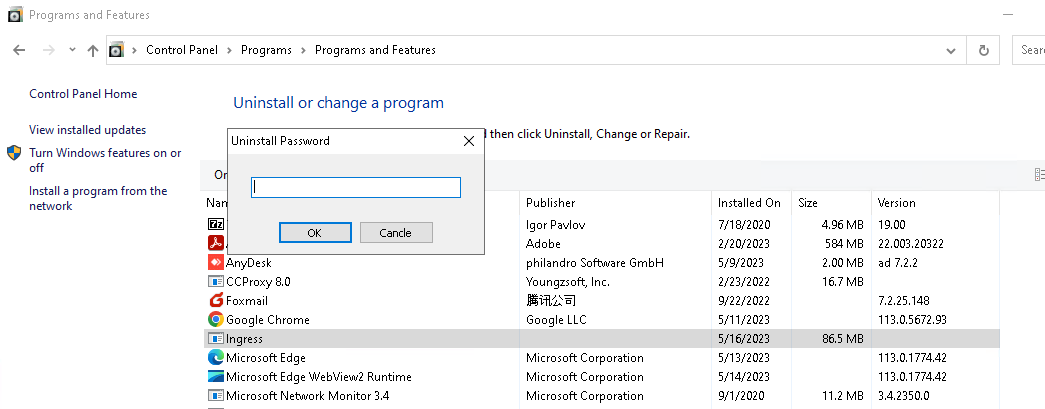Click the Foxmail application icon
This screenshot has height=409, width=1045.
pos(215,301)
